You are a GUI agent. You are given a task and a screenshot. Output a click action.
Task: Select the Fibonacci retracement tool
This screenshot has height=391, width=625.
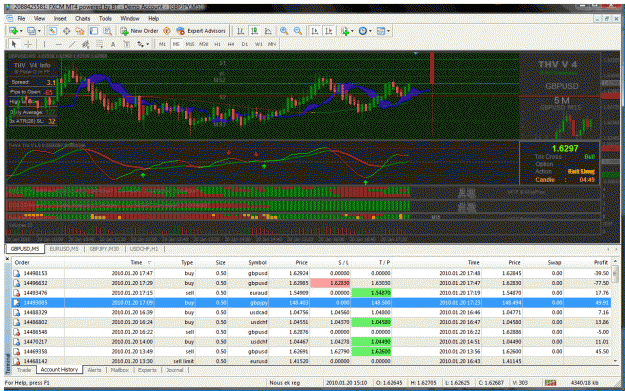[99, 44]
